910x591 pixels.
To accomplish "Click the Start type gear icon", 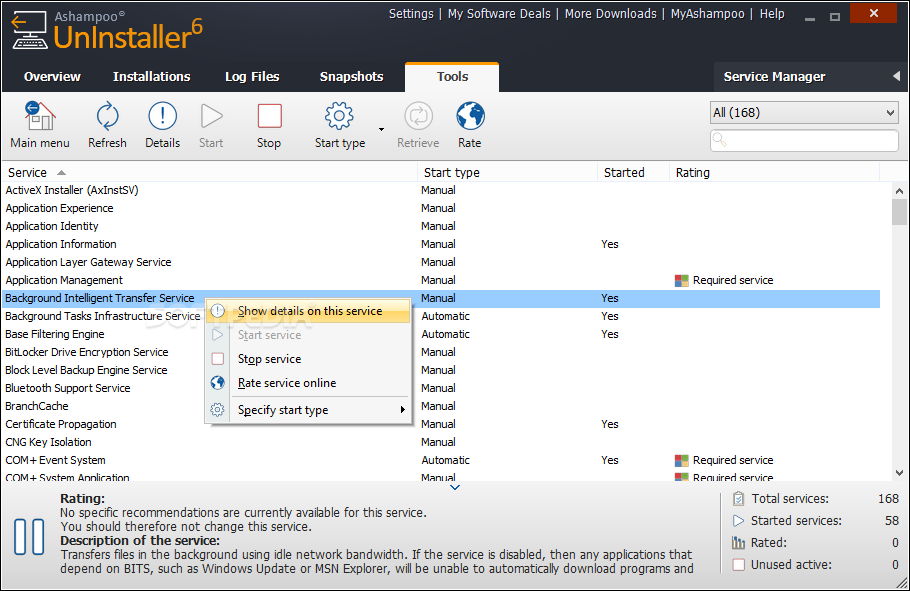I will [340, 116].
